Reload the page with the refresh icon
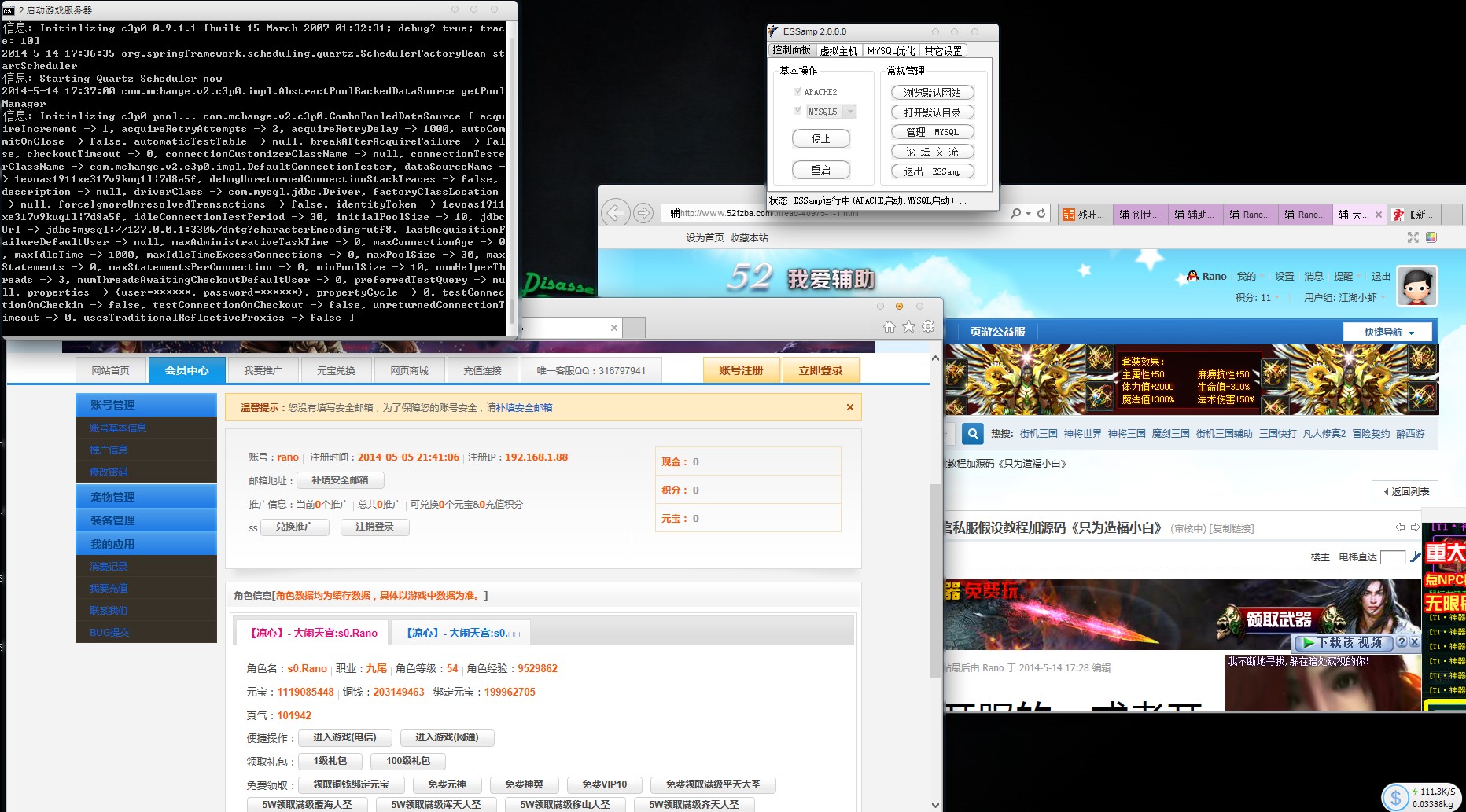The width and height of the screenshot is (1466, 812). (x=1041, y=213)
